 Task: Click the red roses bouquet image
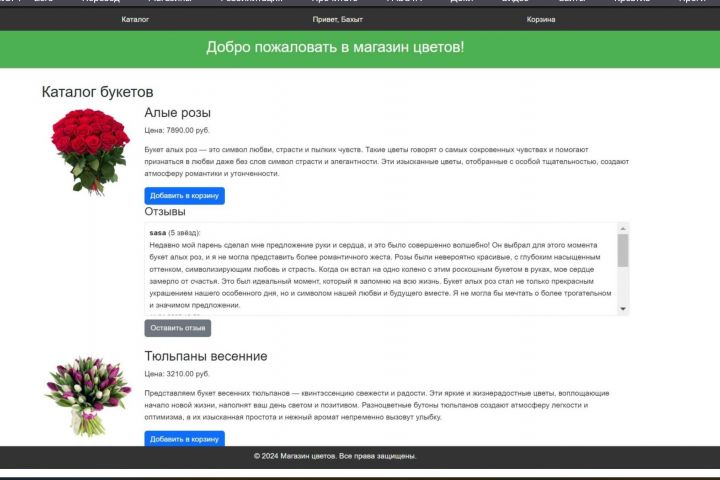click(x=90, y=152)
